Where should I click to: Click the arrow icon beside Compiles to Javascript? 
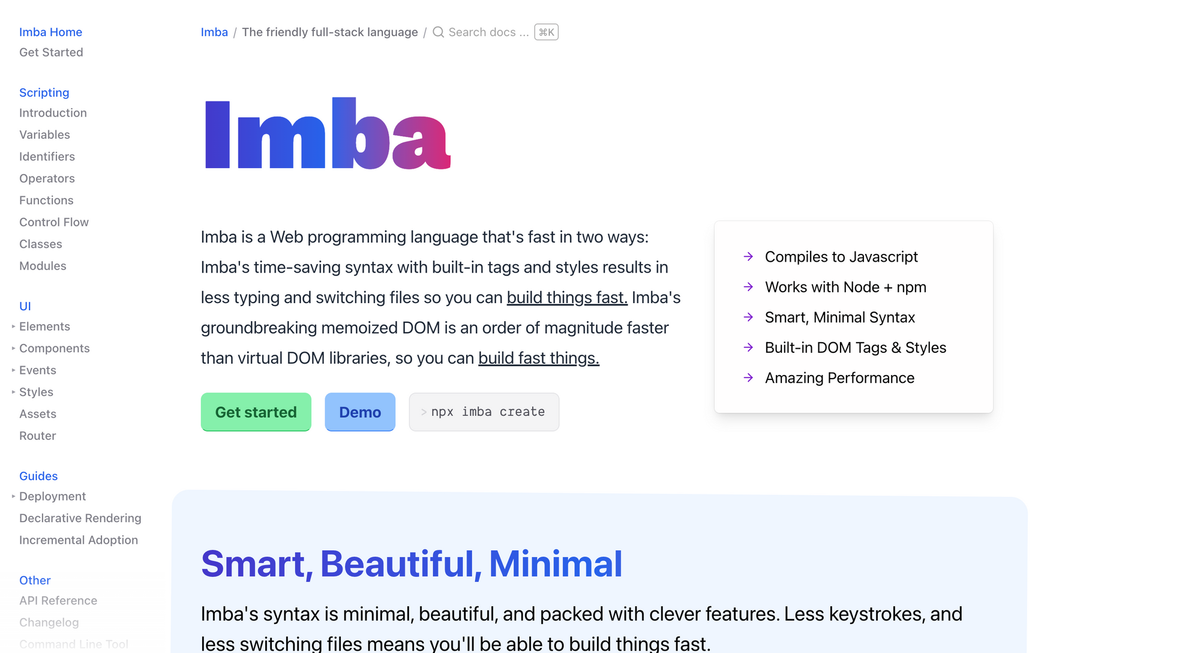pos(746,257)
